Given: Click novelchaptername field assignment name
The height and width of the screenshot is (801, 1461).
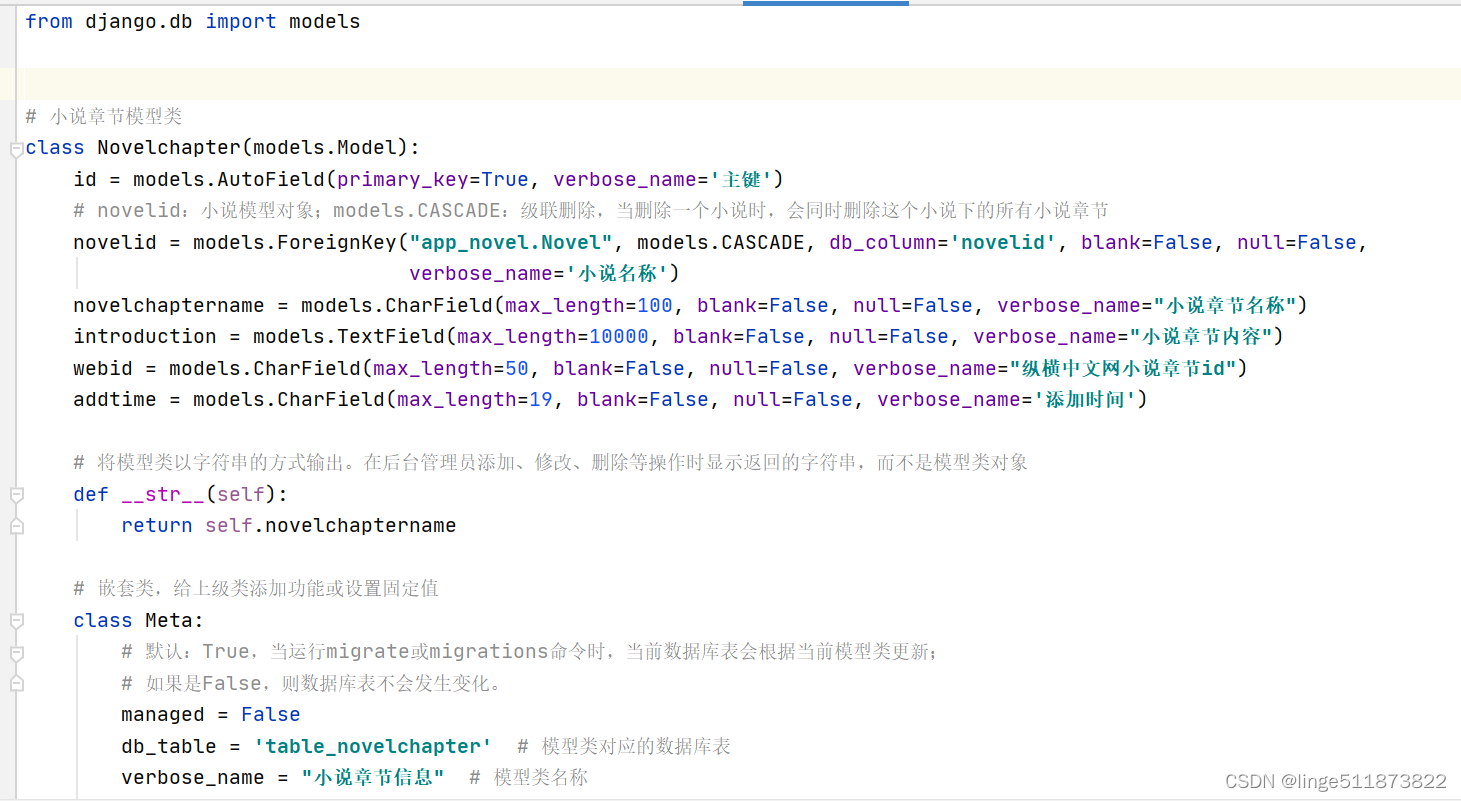Looking at the screenshot, I should (169, 305).
